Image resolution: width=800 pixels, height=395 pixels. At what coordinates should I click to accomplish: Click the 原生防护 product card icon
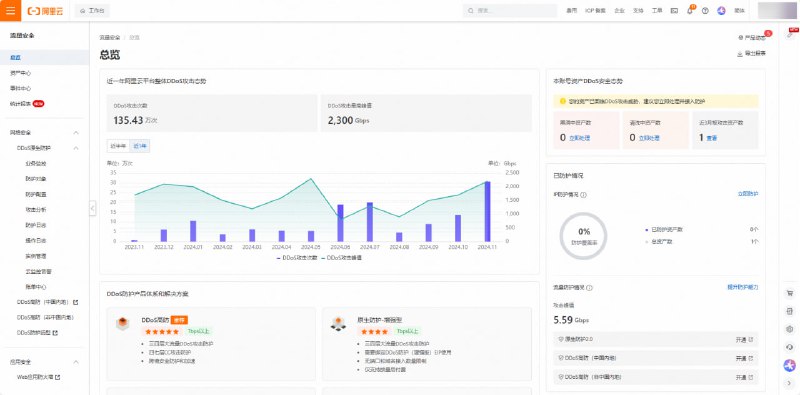point(338,324)
